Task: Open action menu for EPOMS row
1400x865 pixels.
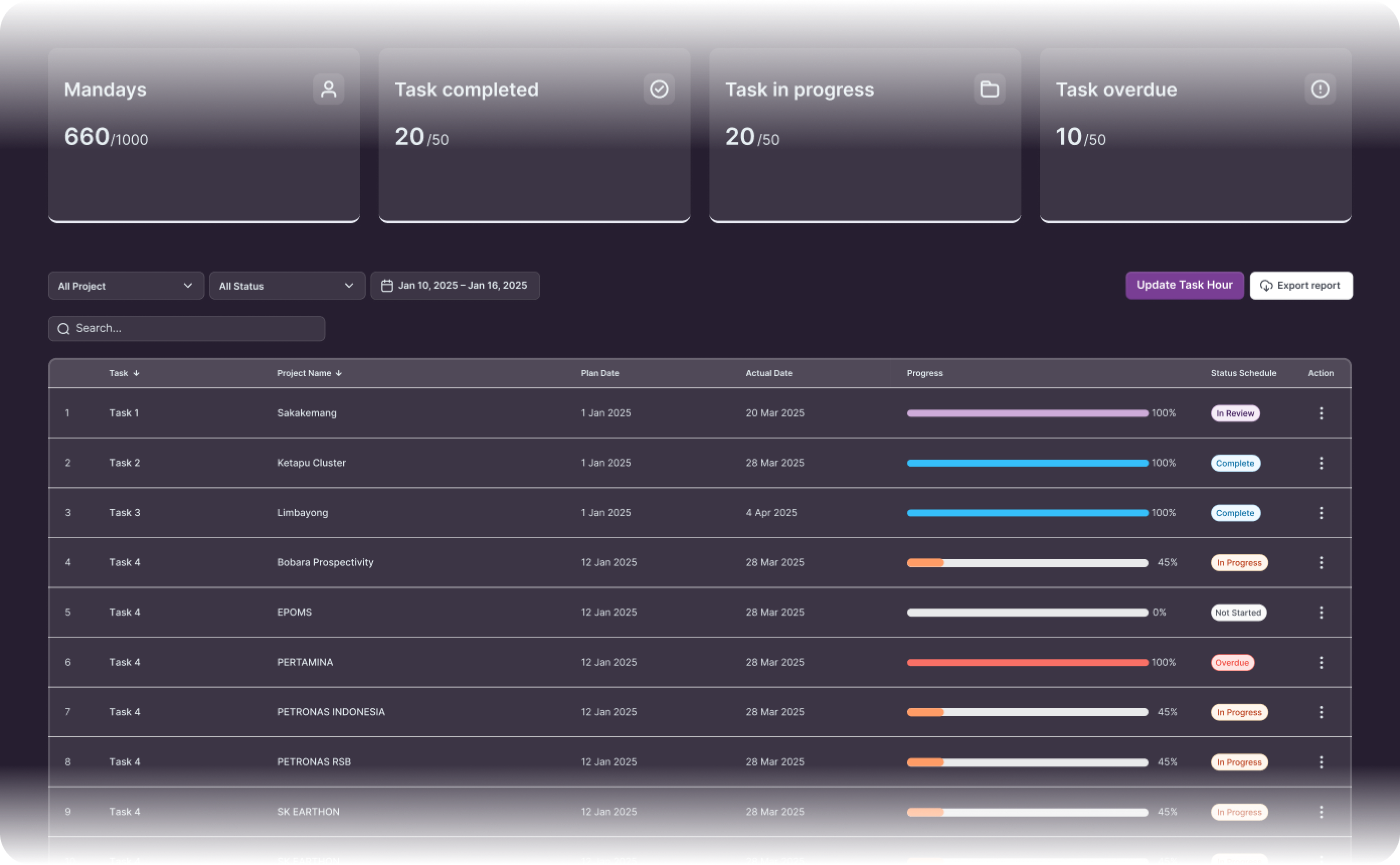Action: point(1321,612)
